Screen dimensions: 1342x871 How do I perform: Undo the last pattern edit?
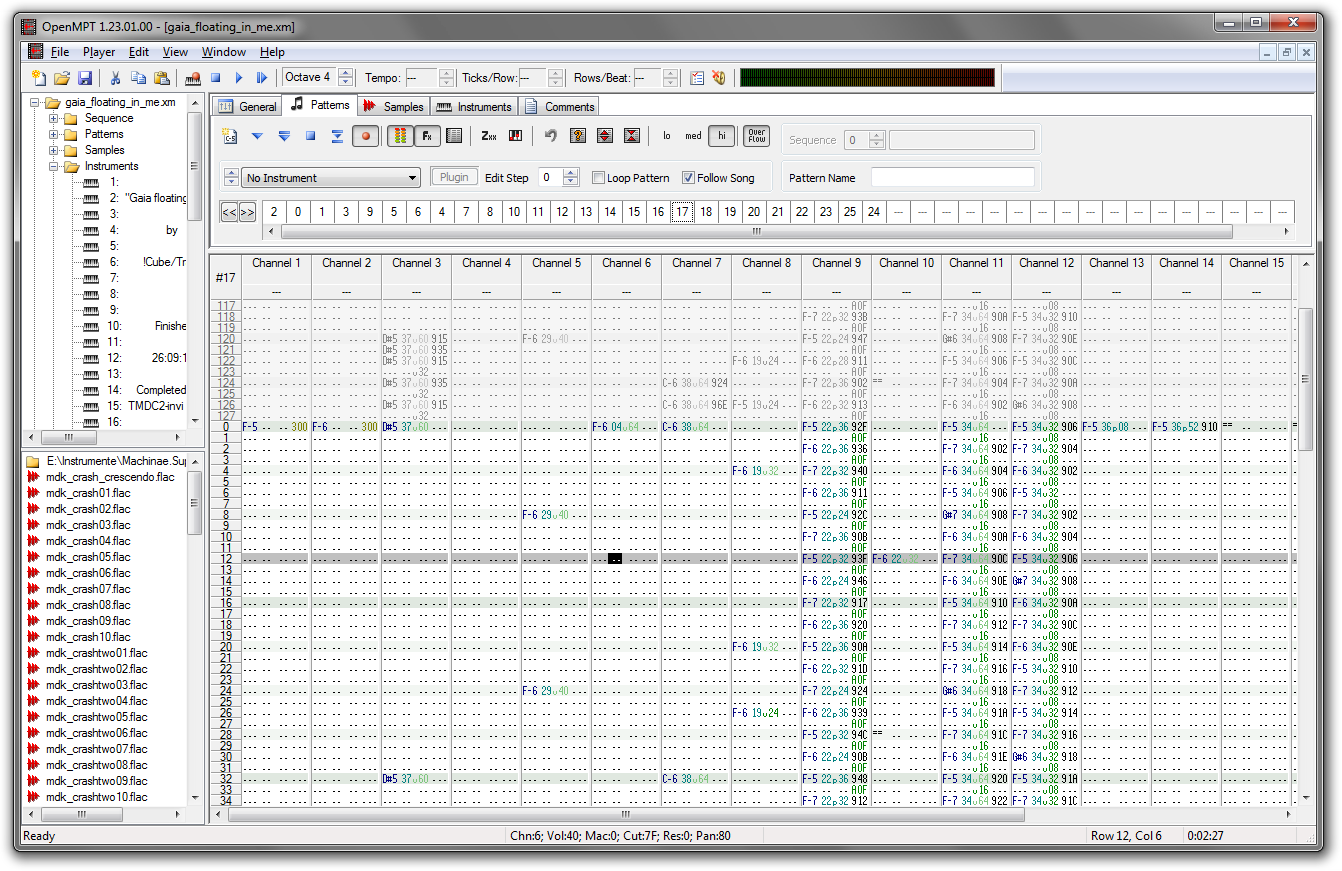pyautogui.click(x=550, y=136)
